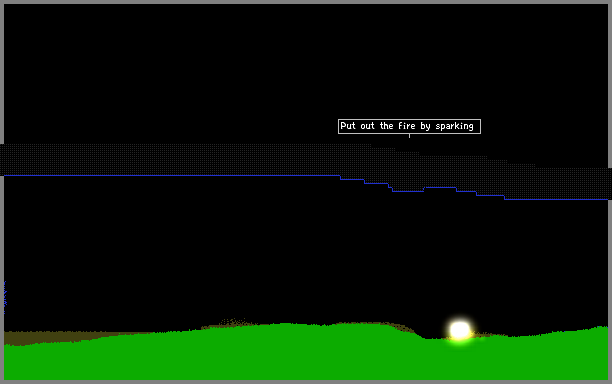
Task: Click the word 'sparking' on the sign
Action: [x=454, y=126]
